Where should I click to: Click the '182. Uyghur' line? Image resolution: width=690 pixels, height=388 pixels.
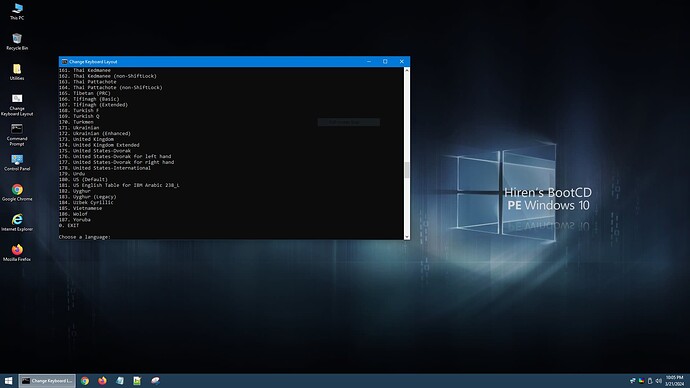75,191
